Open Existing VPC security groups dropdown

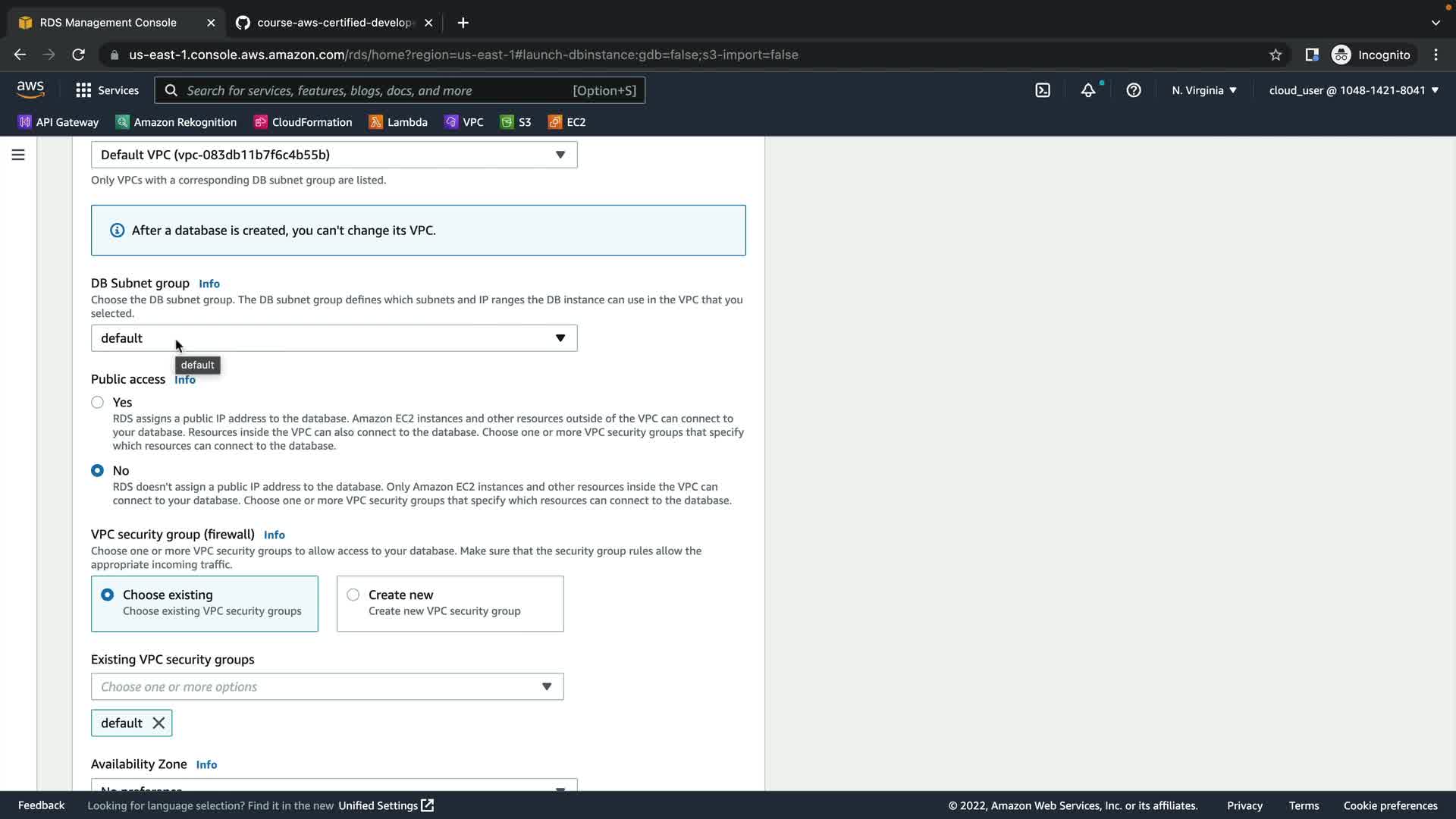tap(327, 687)
